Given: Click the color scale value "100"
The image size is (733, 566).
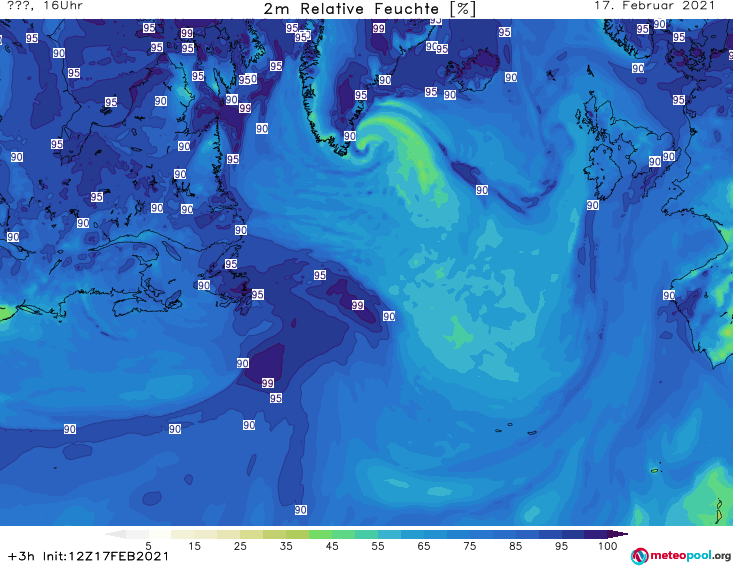Looking at the screenshot, I should [608, 546].
